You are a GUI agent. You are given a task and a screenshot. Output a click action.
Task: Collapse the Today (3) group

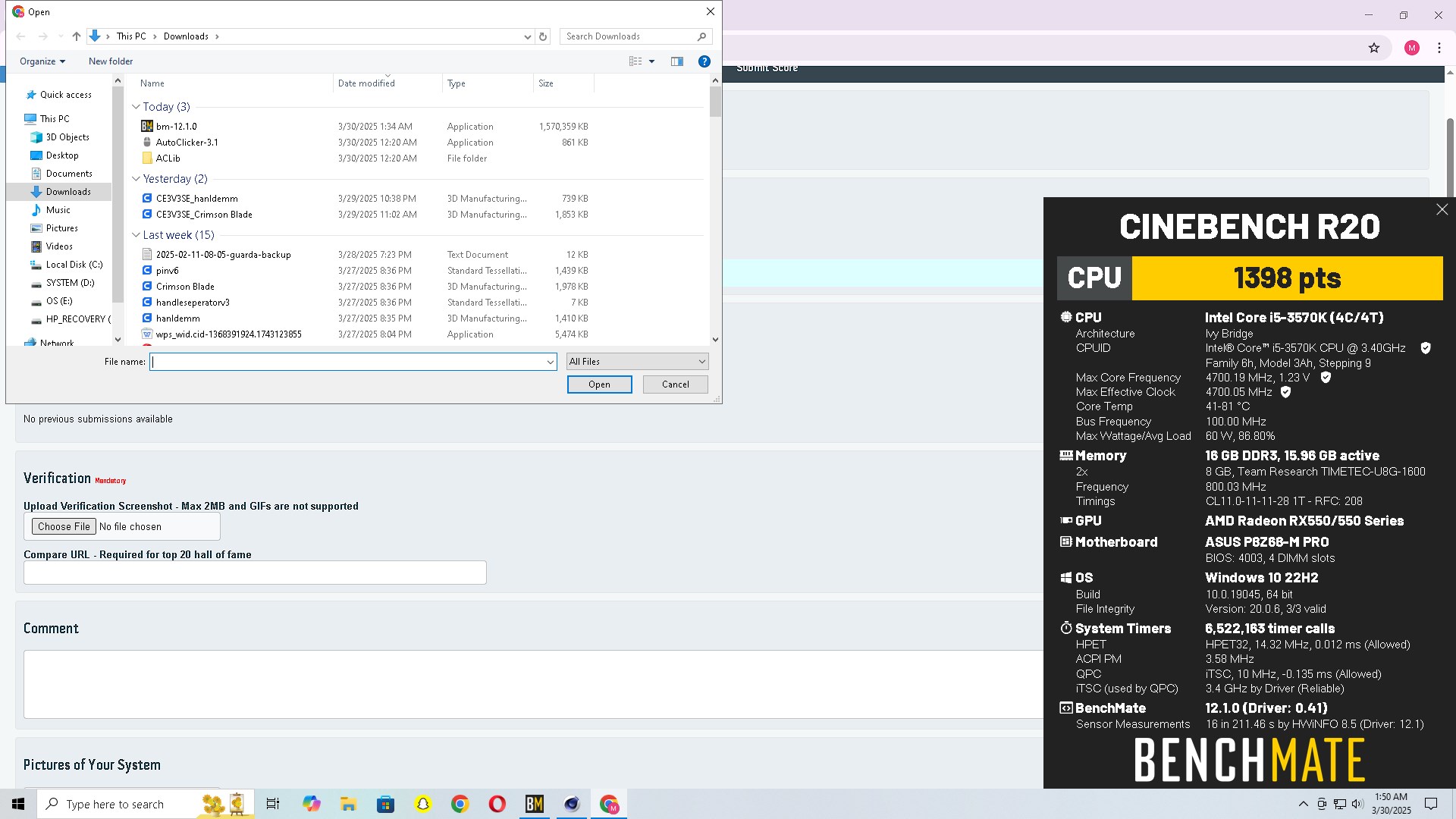pos(136,107)
